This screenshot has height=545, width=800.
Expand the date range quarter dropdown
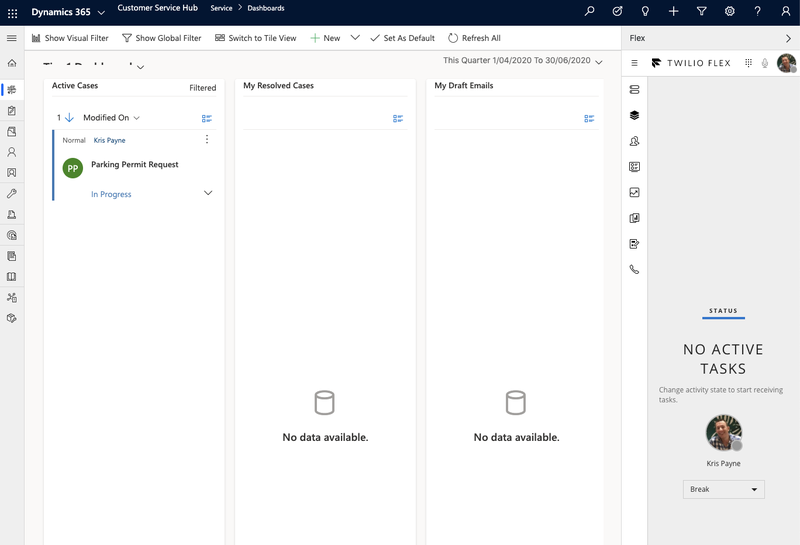click(599, 62)
